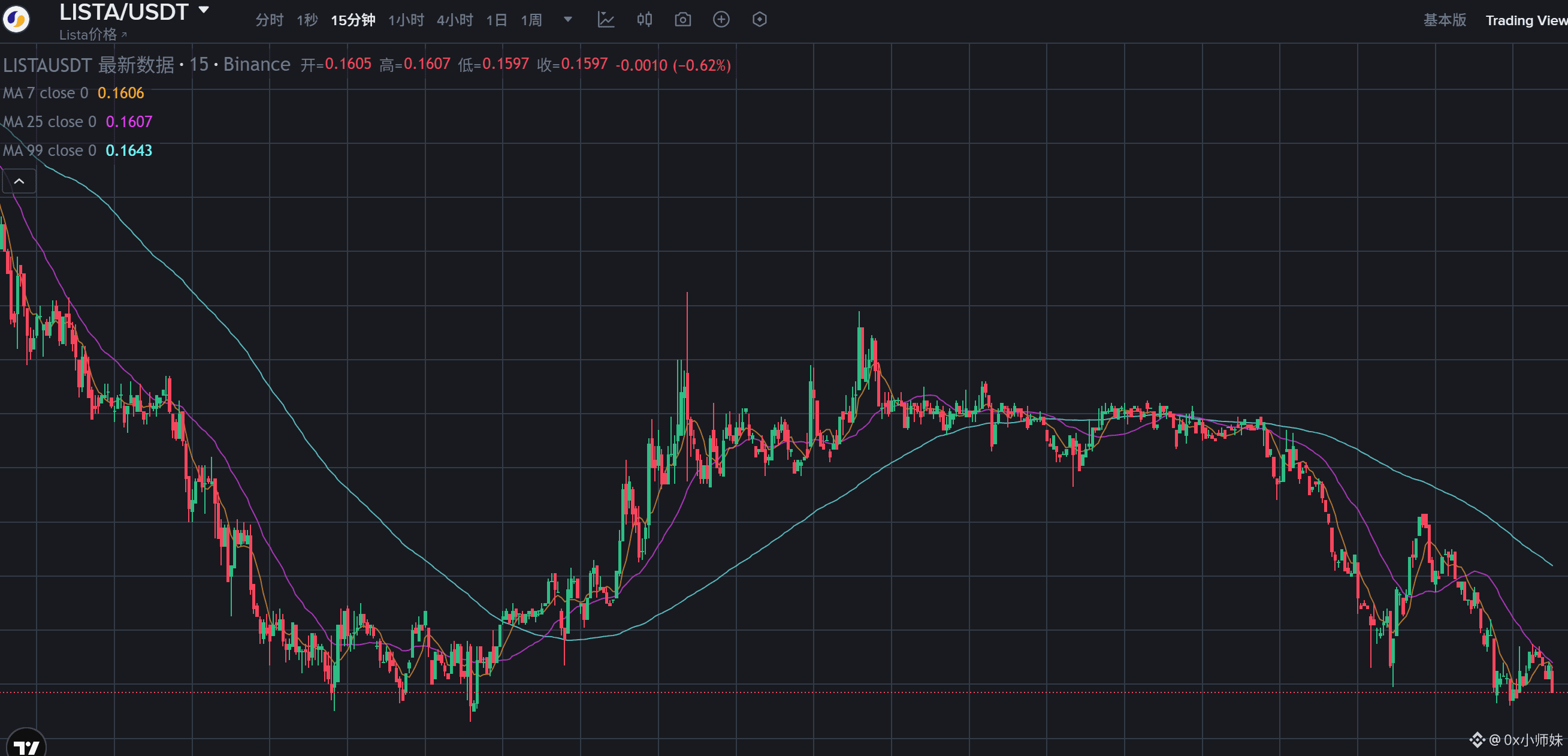Click the MA 7 close legend label
The height and width of the screenshot is (756, 1568).
(x=46, y=93)
